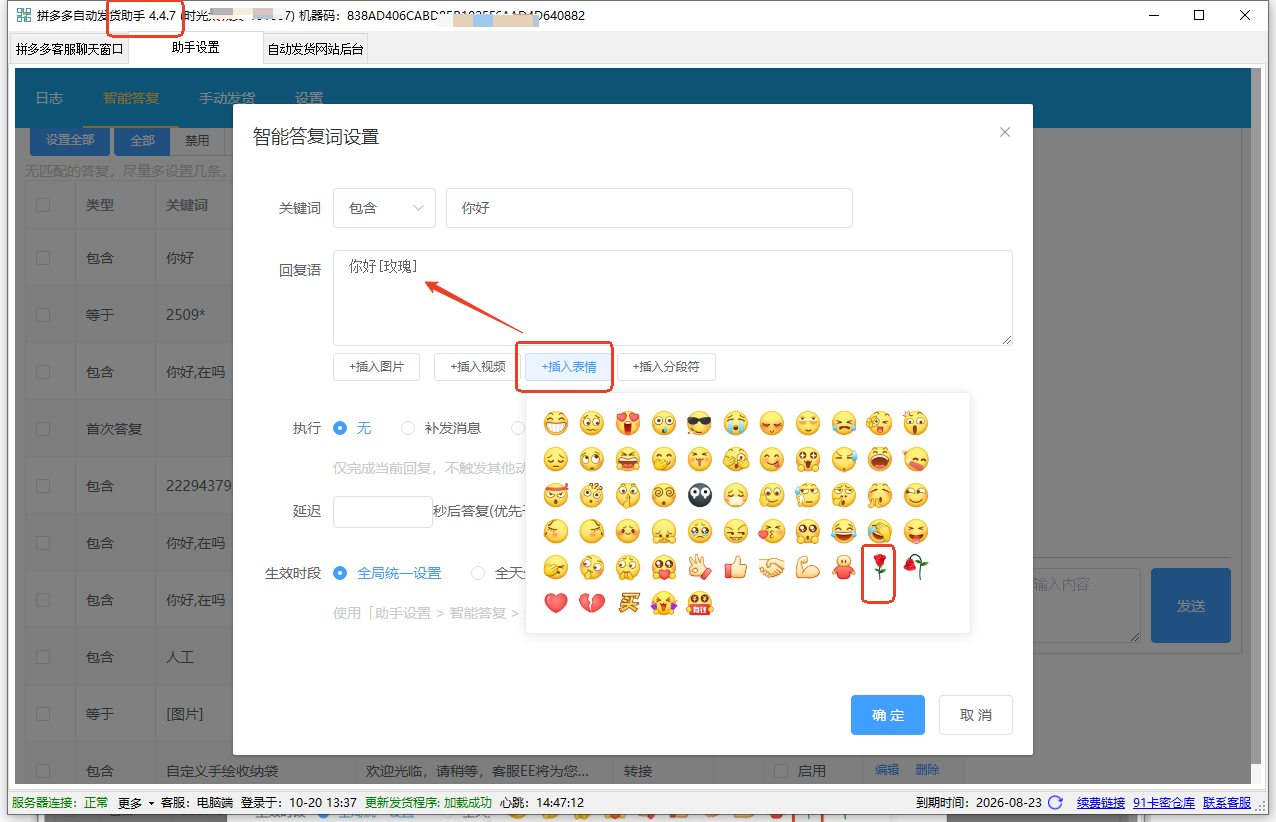Select the 补发消息 radio option

coord(408,428)
